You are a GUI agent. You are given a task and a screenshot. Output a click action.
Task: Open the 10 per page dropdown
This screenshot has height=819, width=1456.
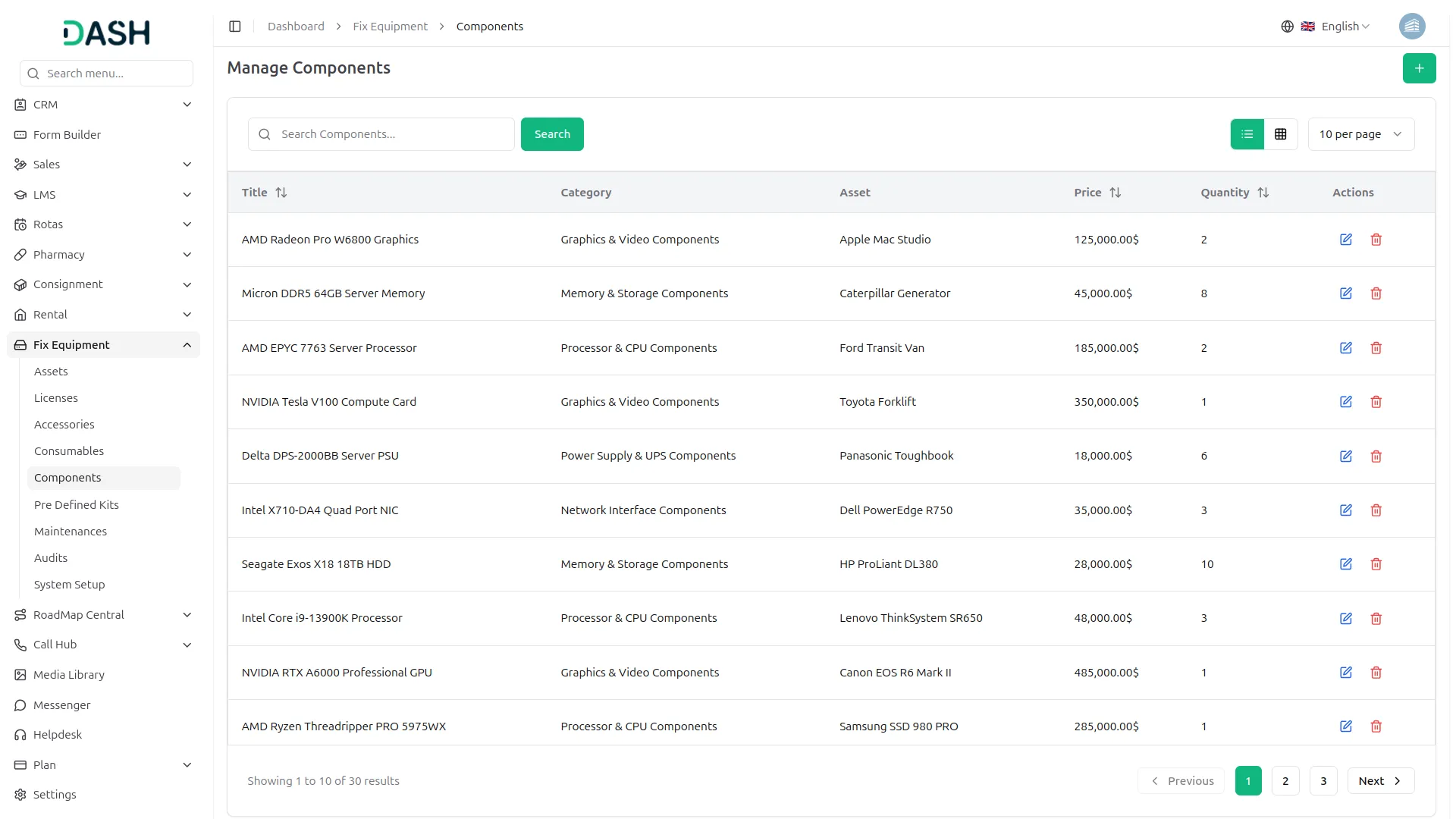tap(1360, 134)
